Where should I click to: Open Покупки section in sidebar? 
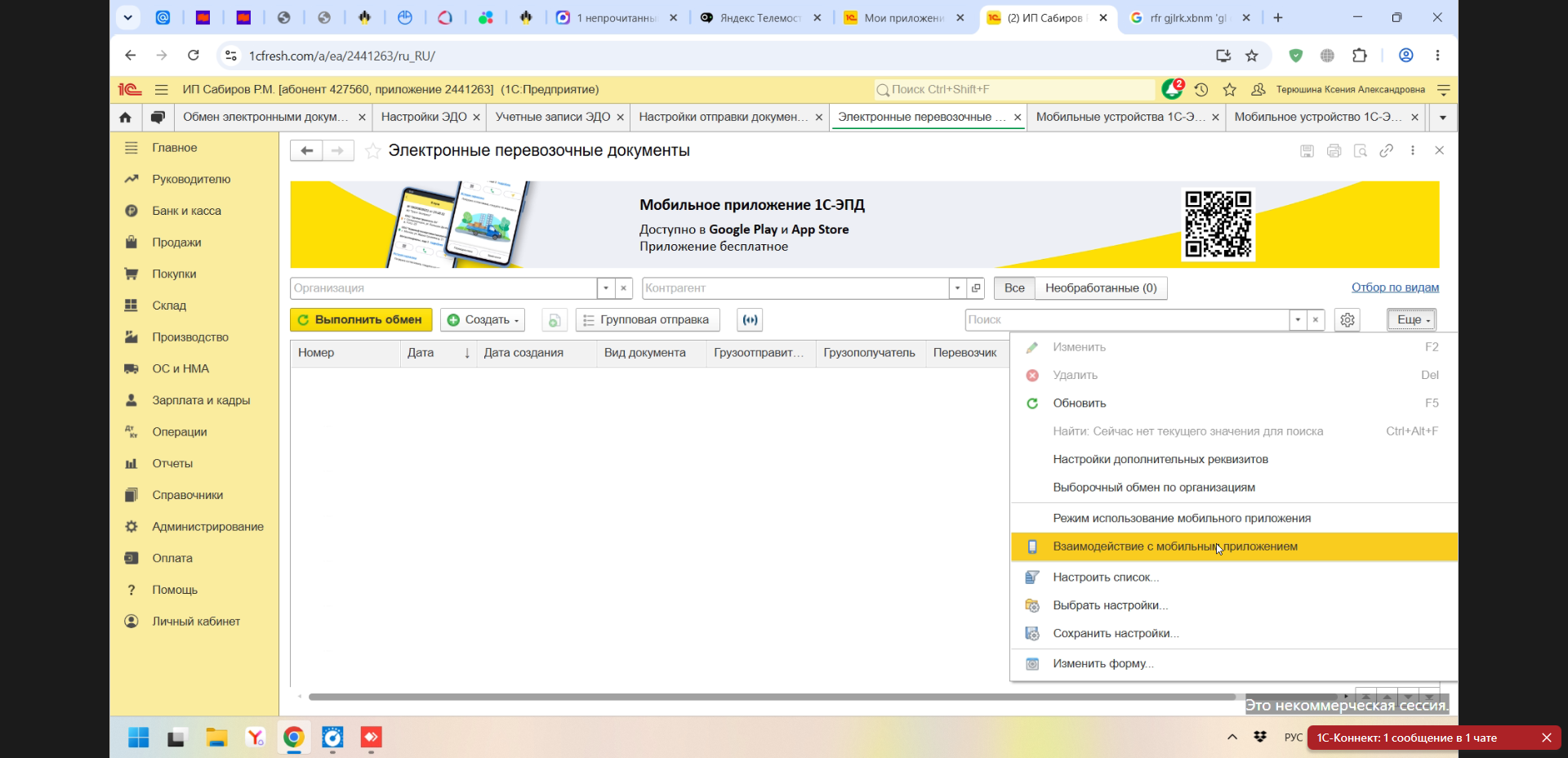[x=174, y=274]
